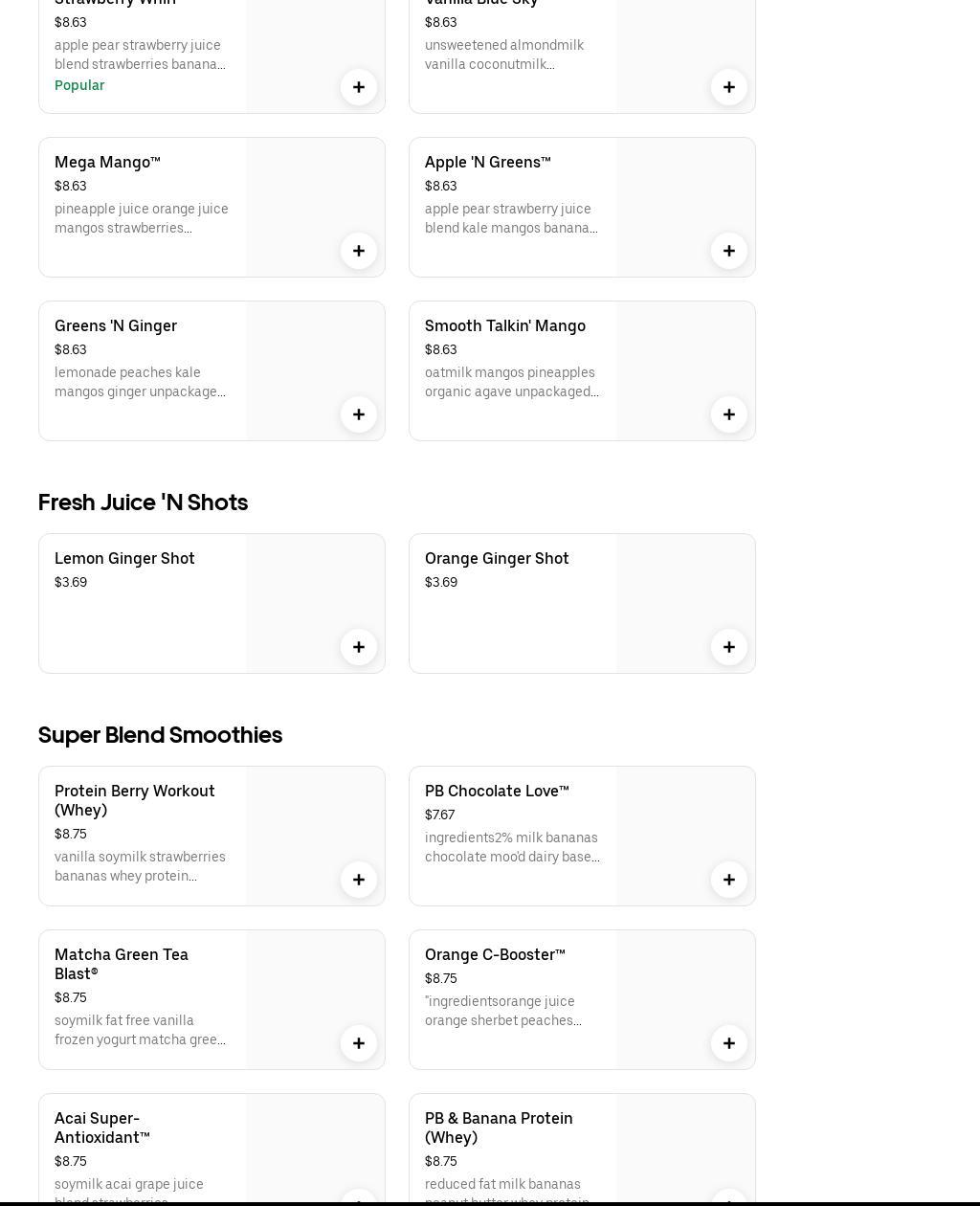Viewport: 980px width, 1206px height.
Task: Add PB Chocolate Love to cart
Action: (729, 880)
